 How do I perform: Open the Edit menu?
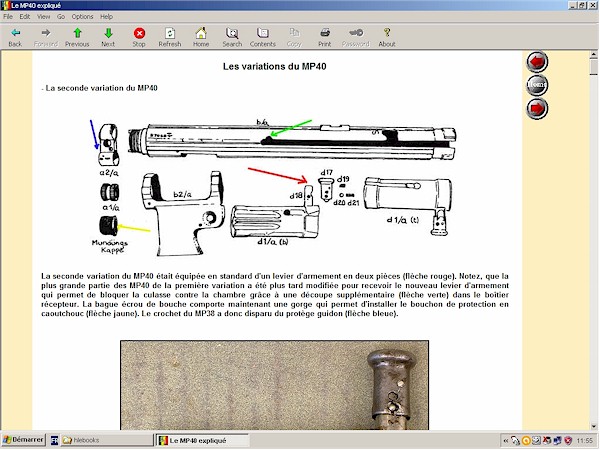coord(25,16)
